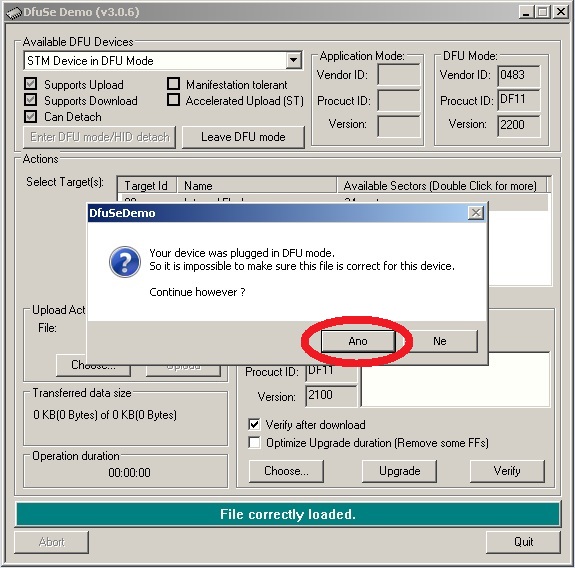Screen dimensions: 575x568
Task: Tick Accelerated Upload (ST) checkbox
Action: click(173, 100)
